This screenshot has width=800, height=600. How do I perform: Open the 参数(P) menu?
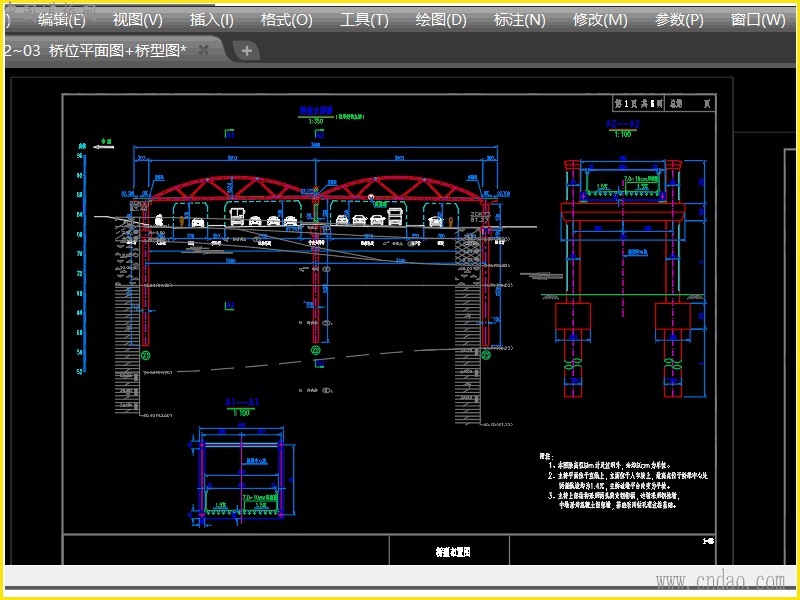679,20
